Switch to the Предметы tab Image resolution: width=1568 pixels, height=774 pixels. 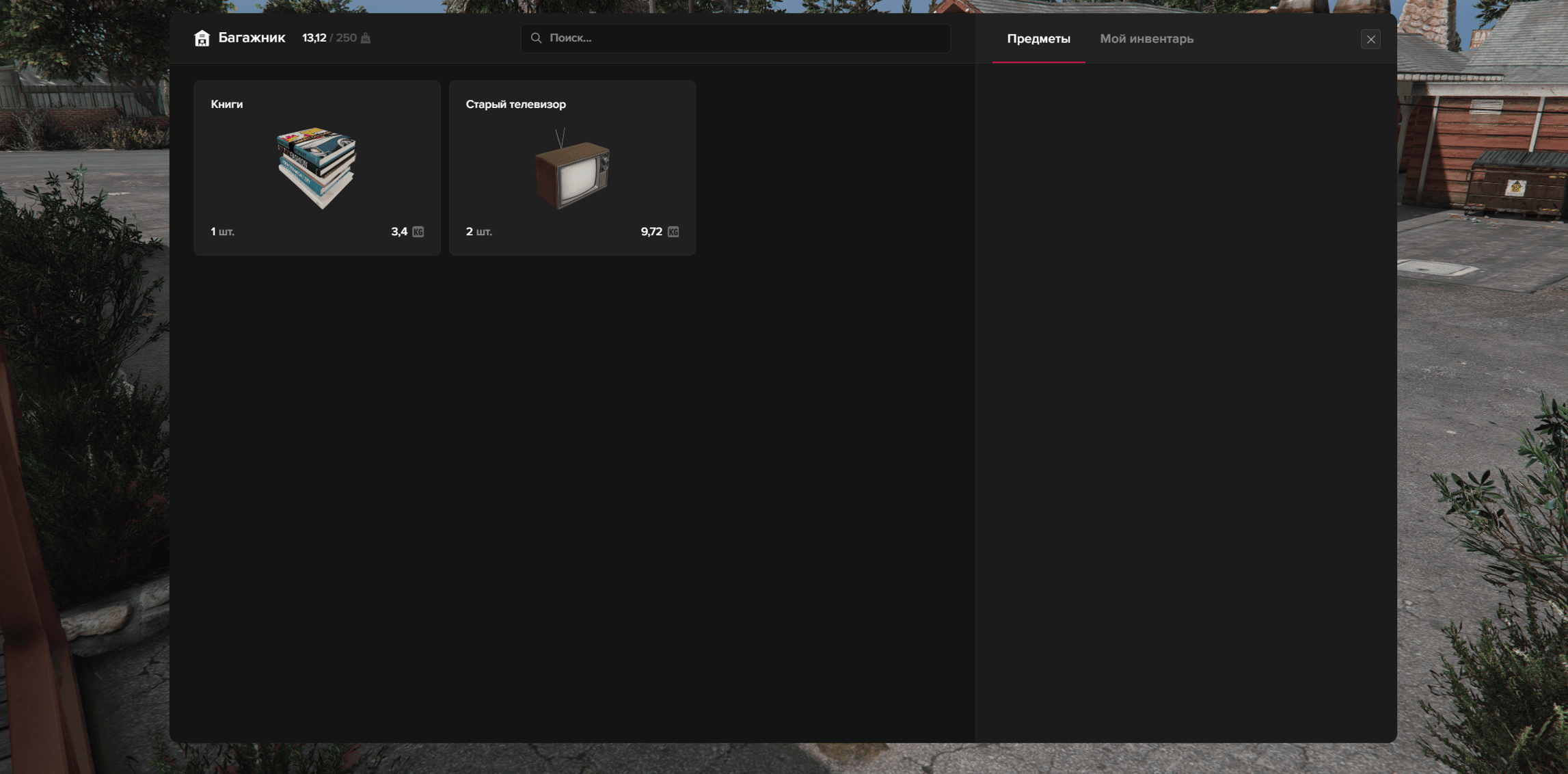[1038, 39]
